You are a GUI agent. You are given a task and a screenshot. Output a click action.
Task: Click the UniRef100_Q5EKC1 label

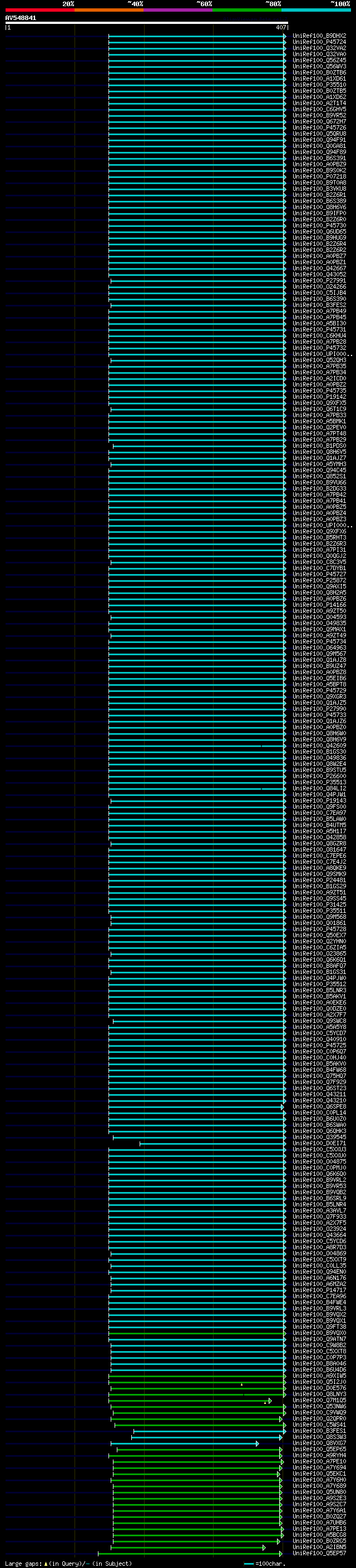point(319,1473)
